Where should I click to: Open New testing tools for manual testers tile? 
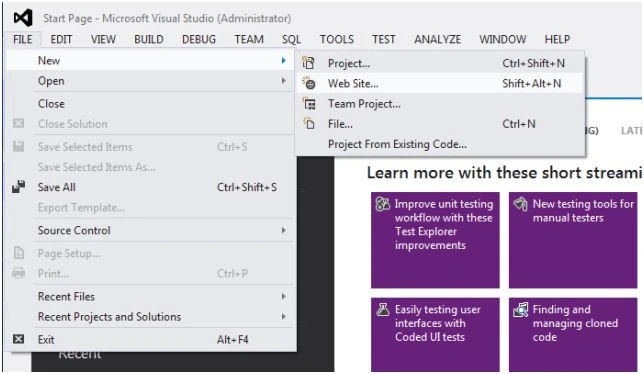tap(573, 240)
